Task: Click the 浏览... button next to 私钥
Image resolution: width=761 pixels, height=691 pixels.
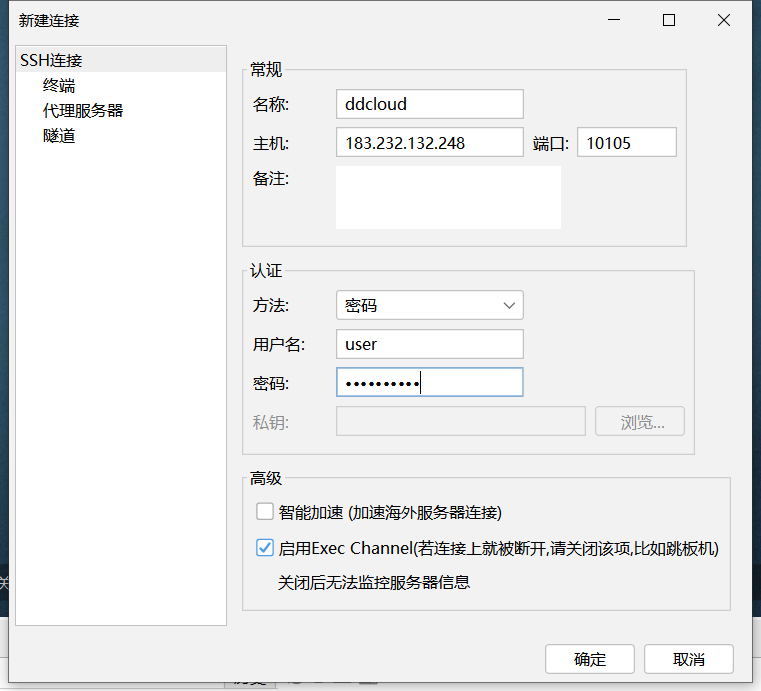Action: click(x=640, y=422)
